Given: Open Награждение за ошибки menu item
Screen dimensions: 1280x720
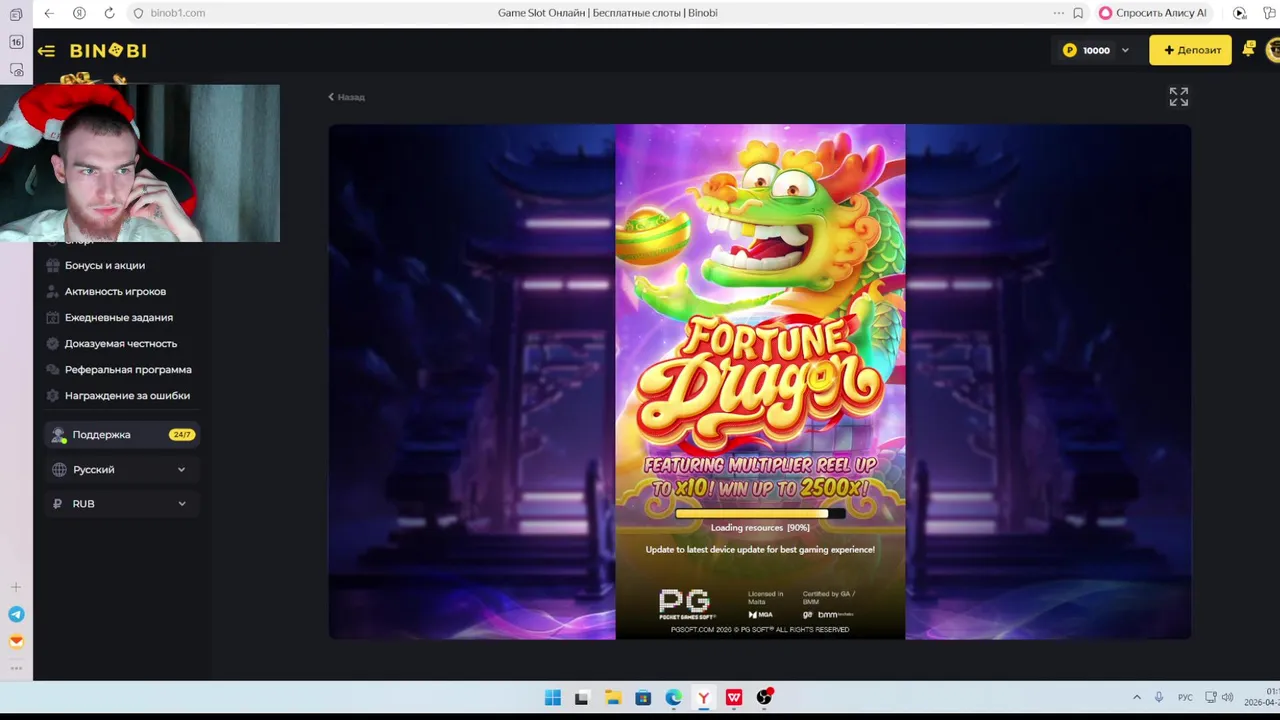Looking at the screenshot, I should pos(127,395).
